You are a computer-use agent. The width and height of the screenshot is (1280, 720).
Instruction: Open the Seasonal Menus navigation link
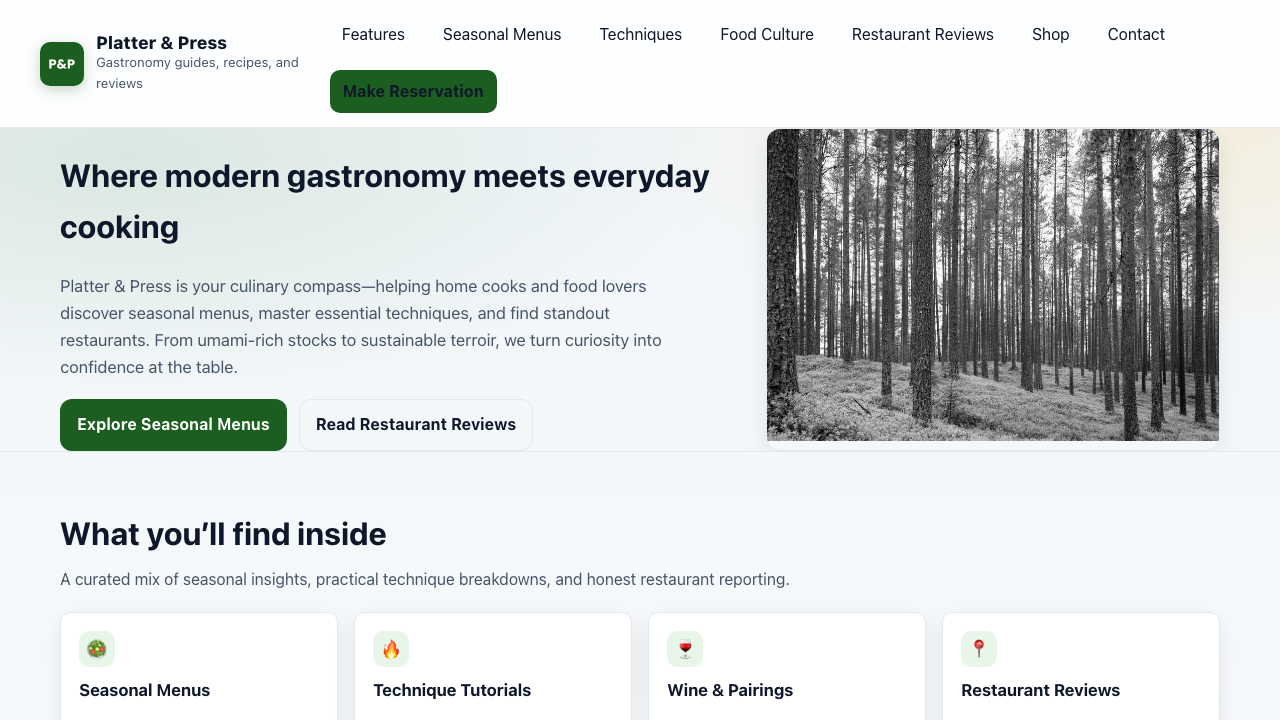pos(502,34)
